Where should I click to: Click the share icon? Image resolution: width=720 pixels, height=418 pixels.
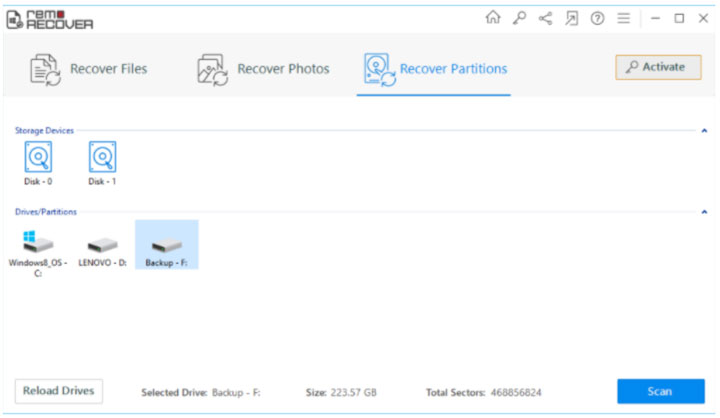pos(546,18)
